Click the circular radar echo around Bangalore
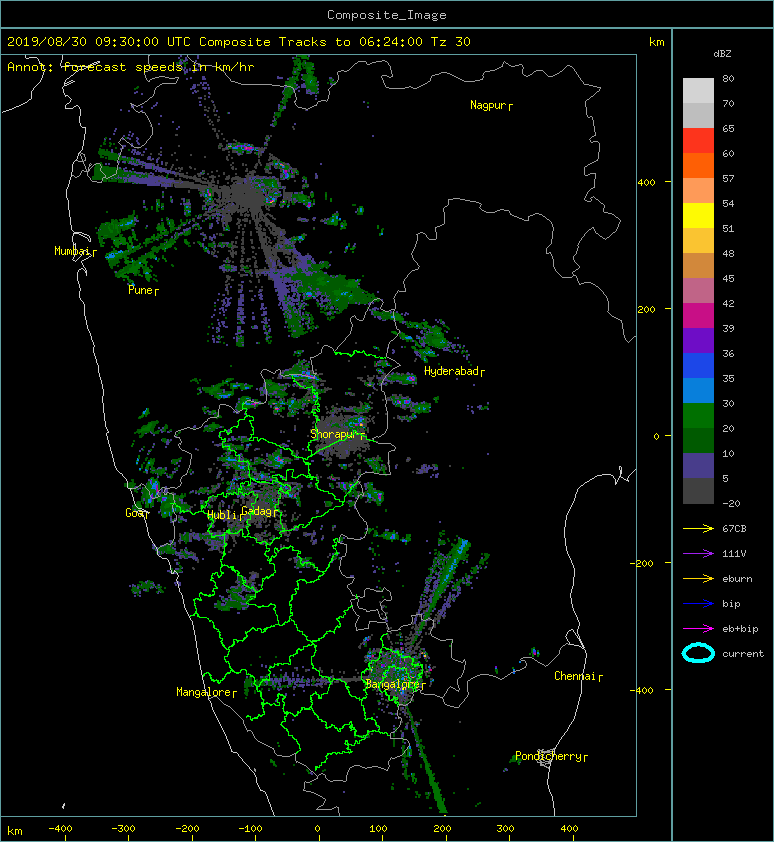 [x=396, y=674]
